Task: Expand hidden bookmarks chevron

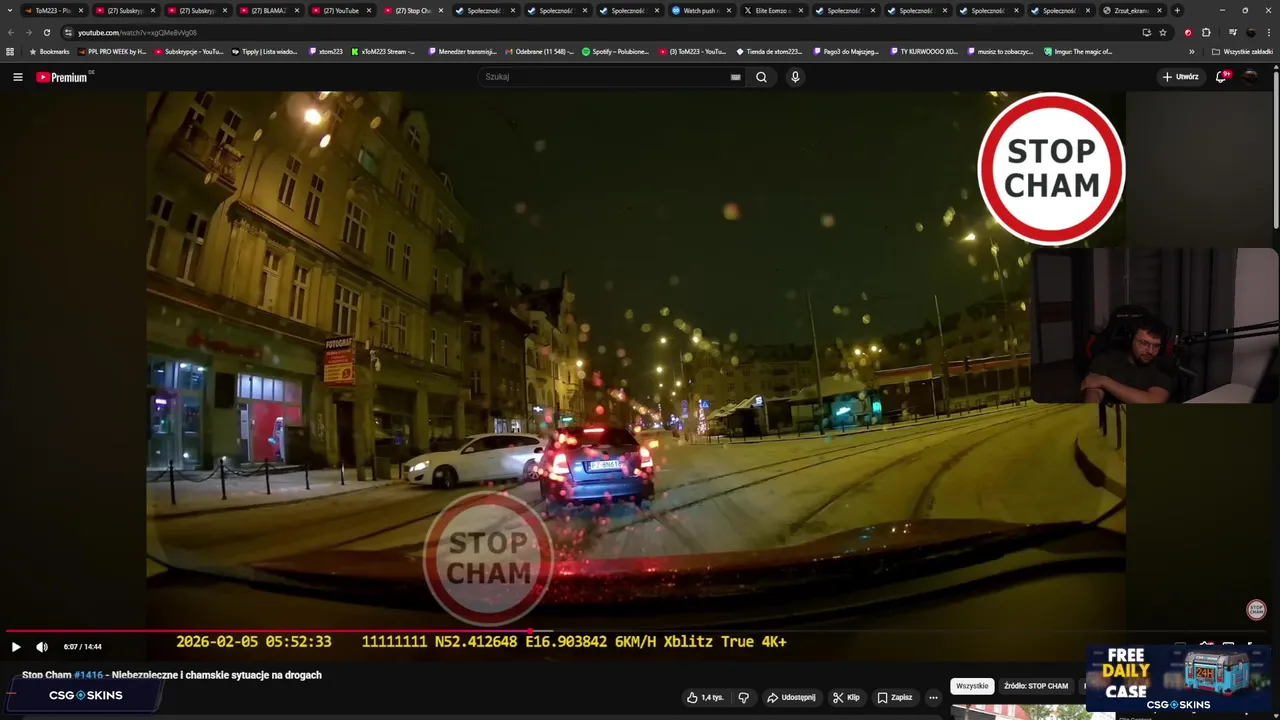Action: [x=1192, y=51]
